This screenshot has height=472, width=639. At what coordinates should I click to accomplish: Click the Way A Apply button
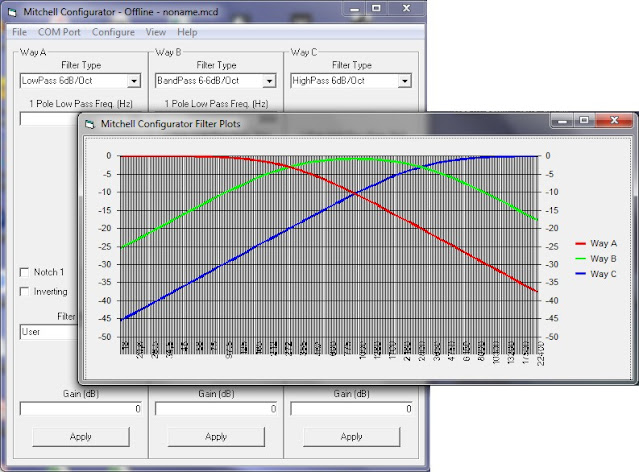pyautogui.click(x=81, y=437)
